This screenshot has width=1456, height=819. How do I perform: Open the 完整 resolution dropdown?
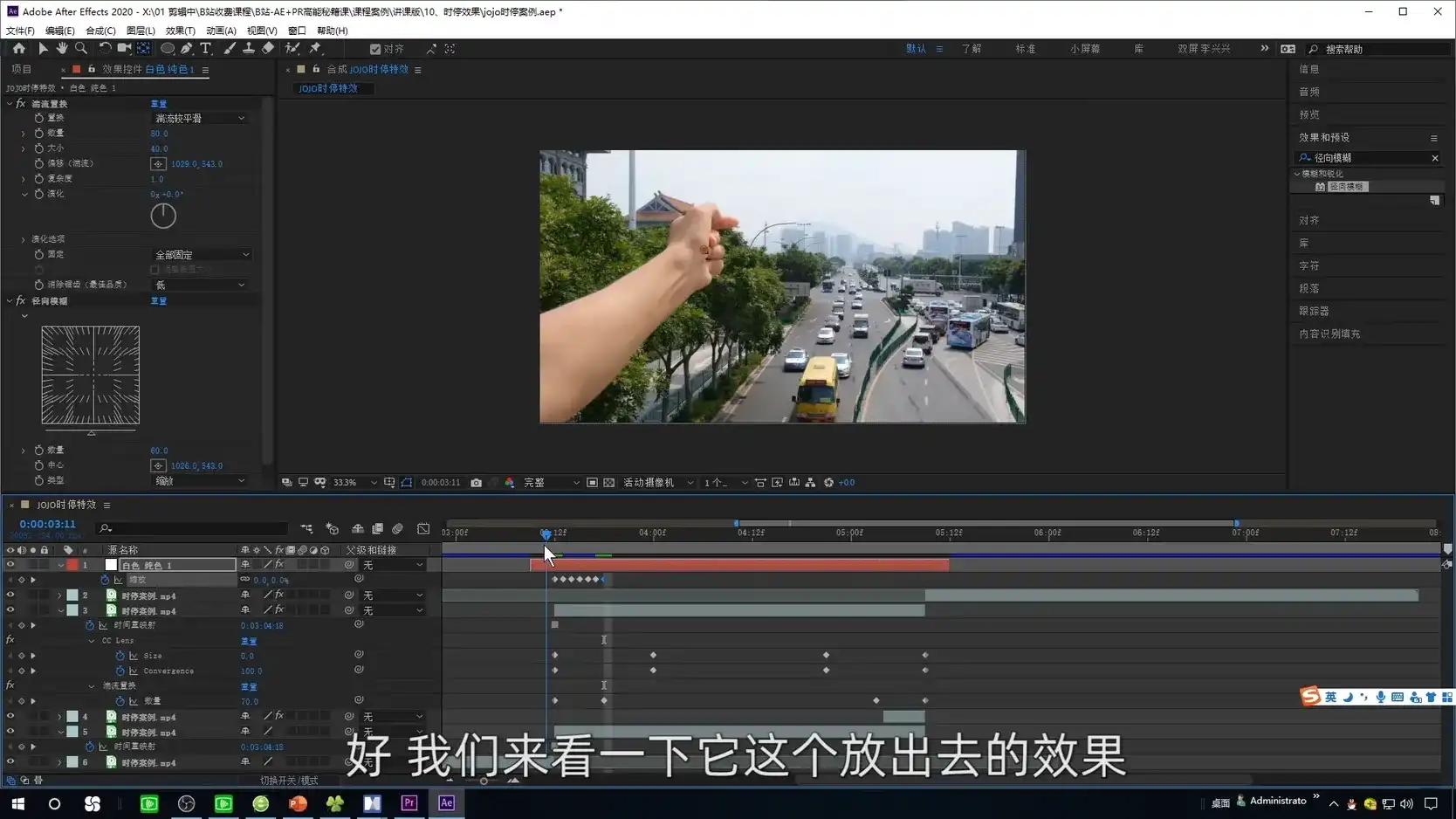pyautogui.click(x=550, y=482)
